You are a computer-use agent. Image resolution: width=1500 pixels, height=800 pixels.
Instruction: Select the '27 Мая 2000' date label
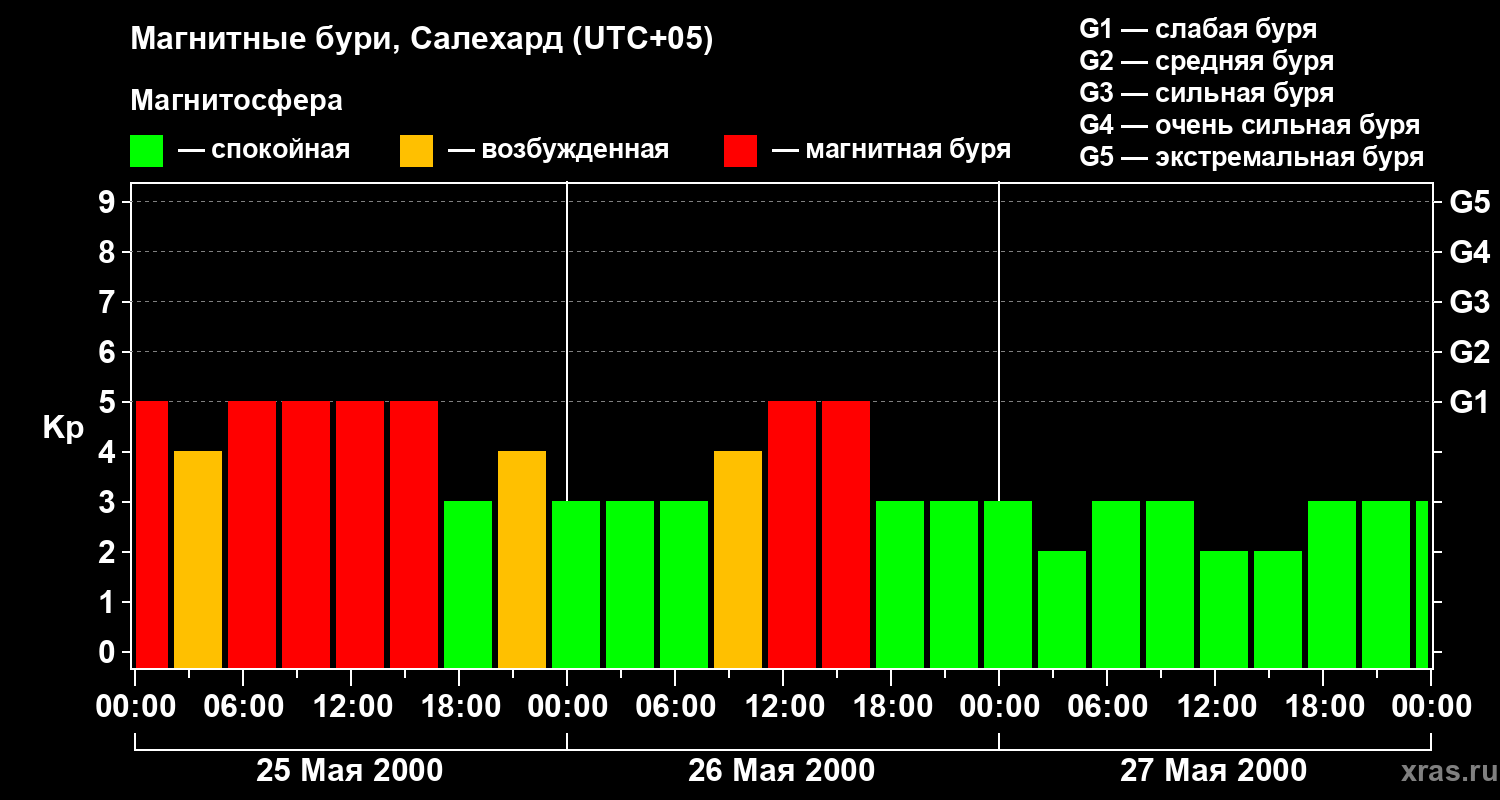[1214, 771]
